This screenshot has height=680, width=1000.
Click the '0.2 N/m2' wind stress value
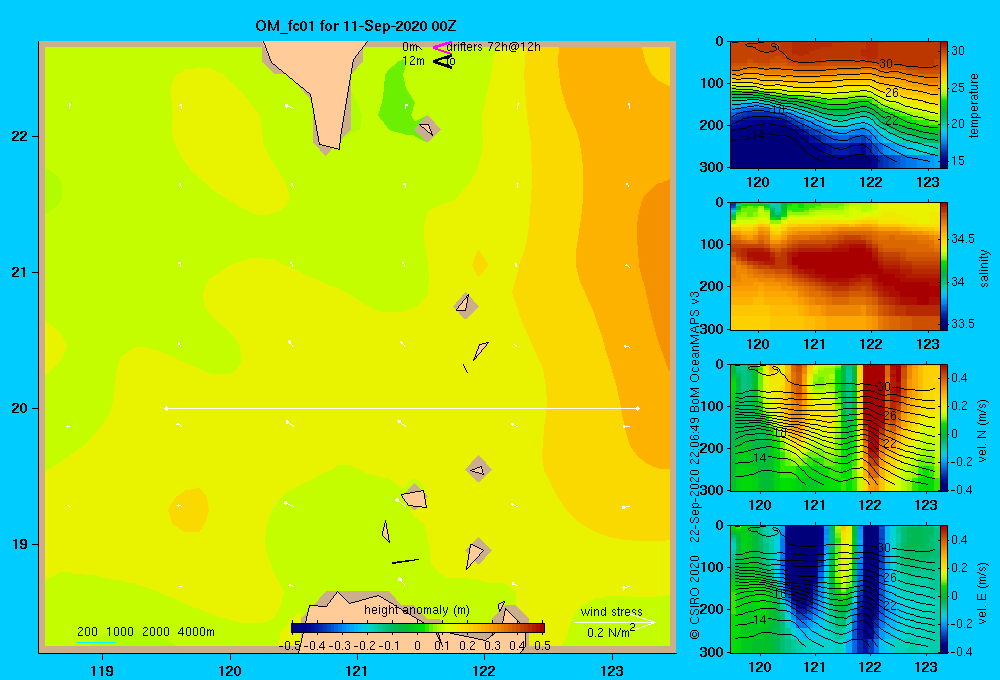click(x=611, y=632)
